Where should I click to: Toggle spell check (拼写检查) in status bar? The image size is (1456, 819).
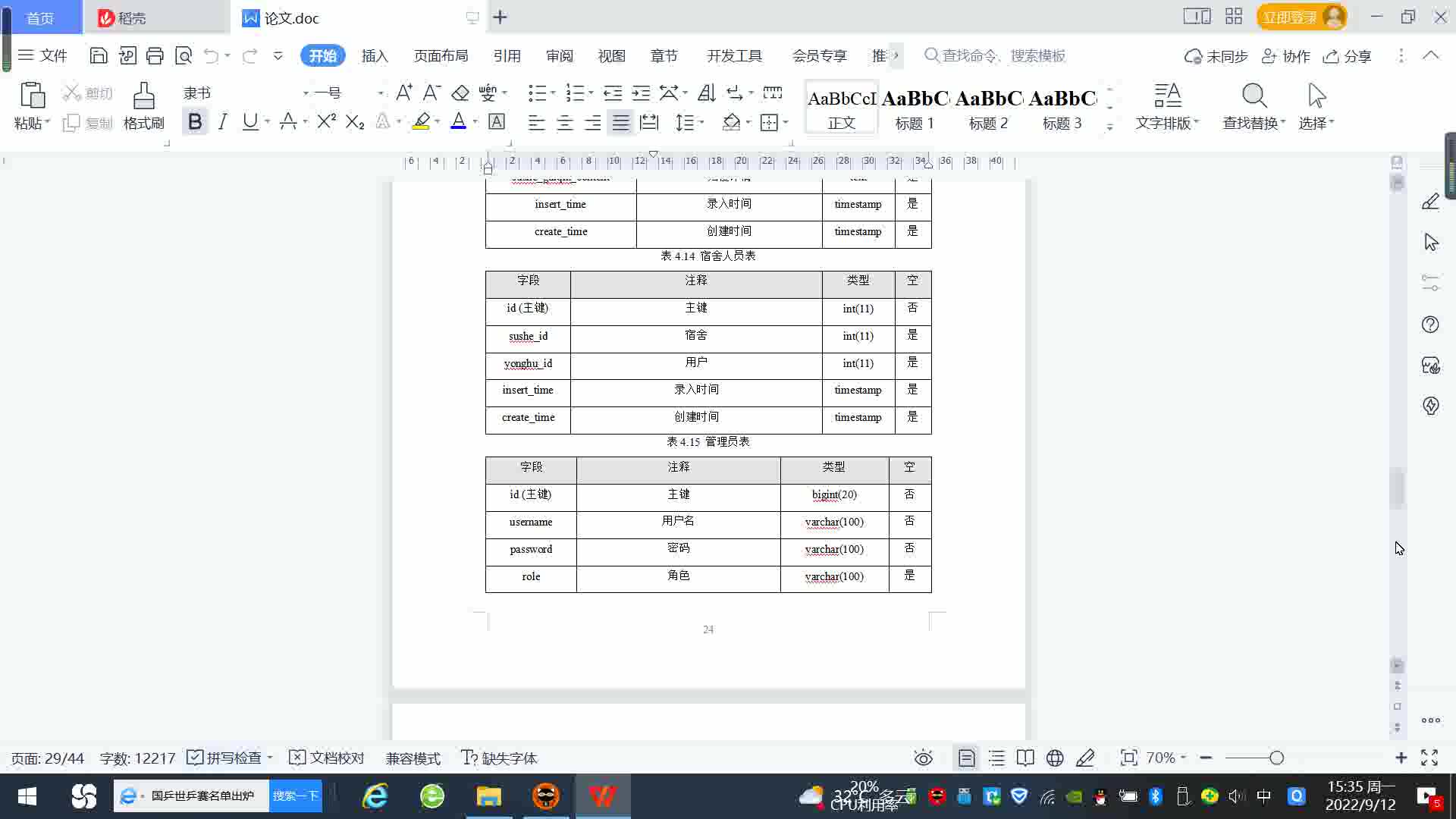226,758
